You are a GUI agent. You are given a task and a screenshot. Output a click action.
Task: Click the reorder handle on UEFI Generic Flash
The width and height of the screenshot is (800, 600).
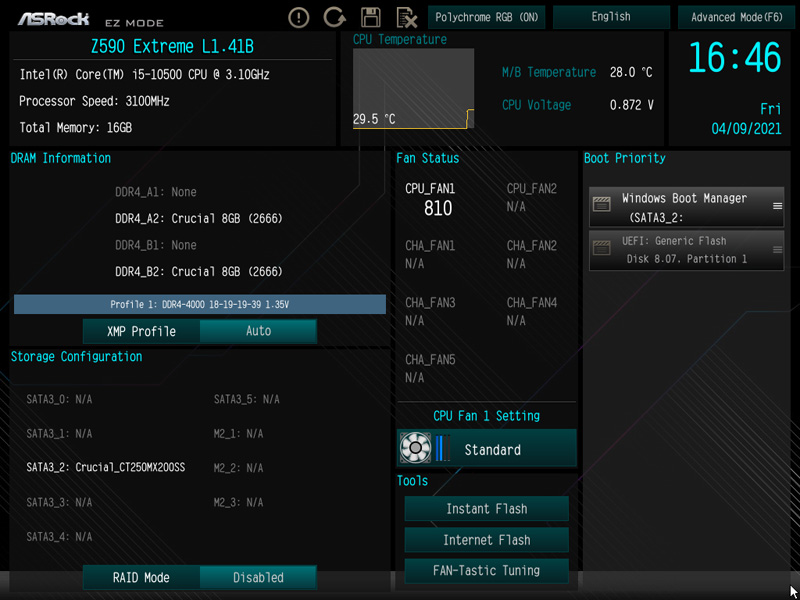[x=778, y=249]
